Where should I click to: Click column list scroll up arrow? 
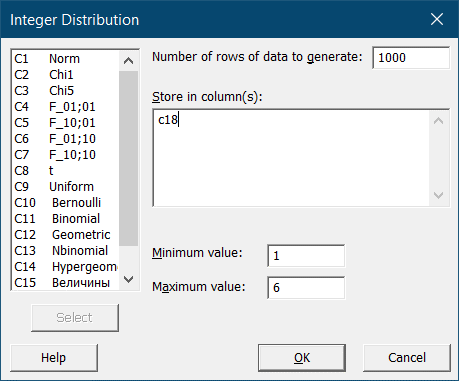point(128,61)
